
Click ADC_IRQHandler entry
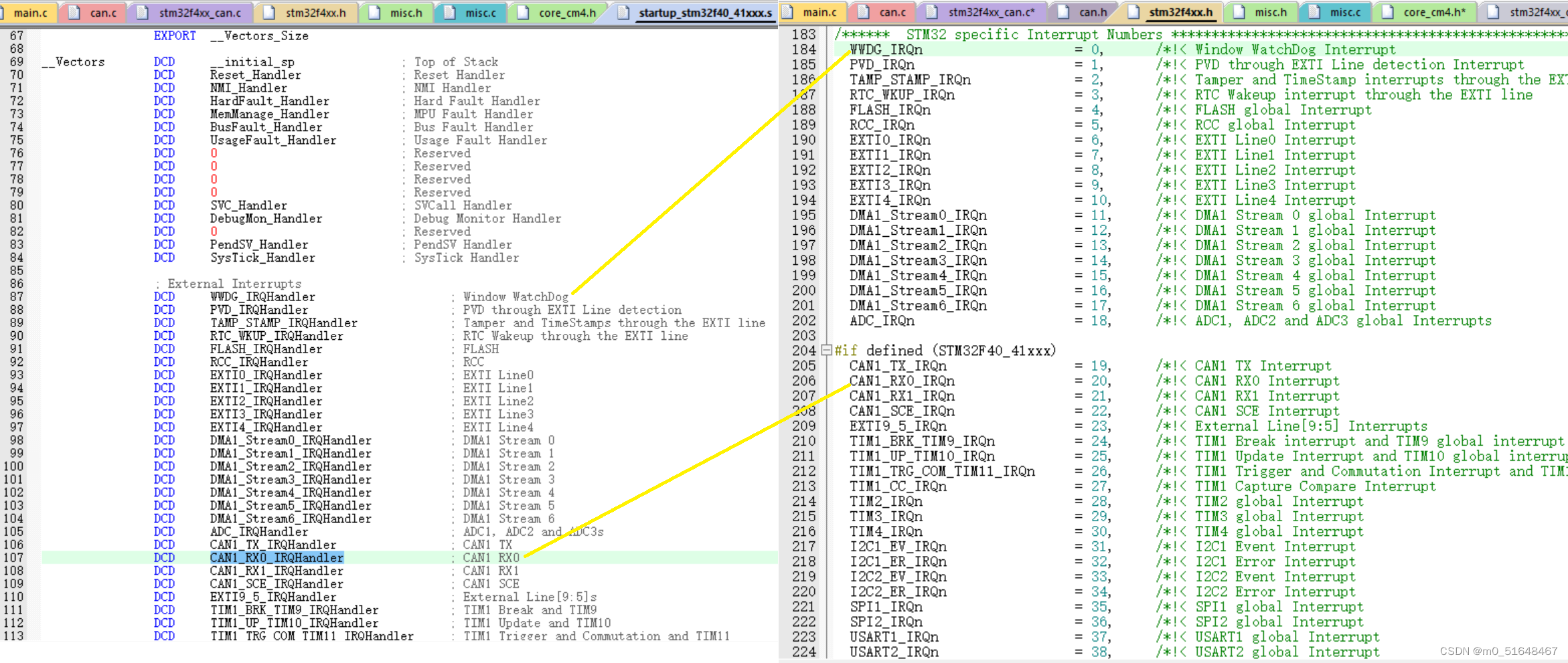click(x=259, y=531)
